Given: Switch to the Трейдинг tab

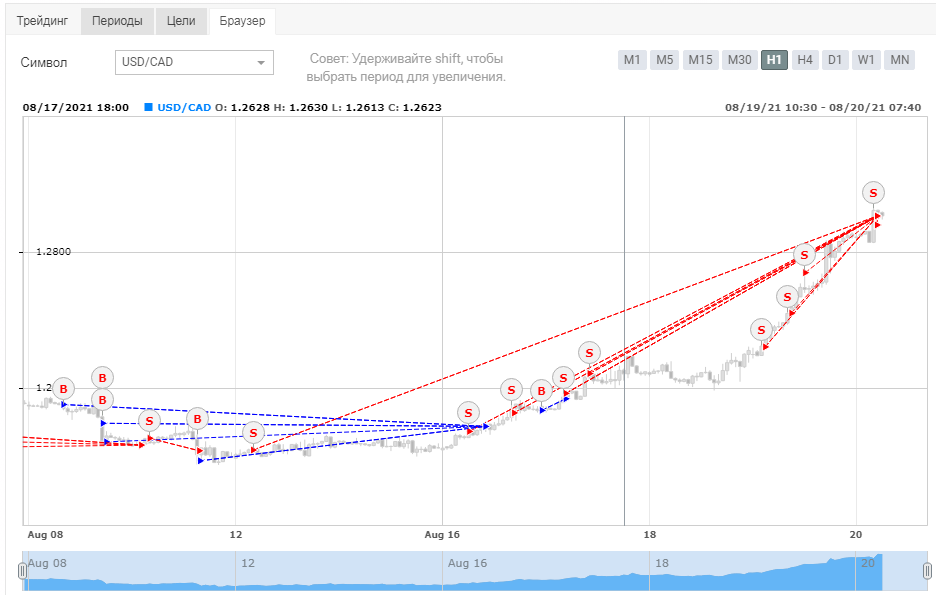Looking at the screenshot, I should (x=42, y=21).
